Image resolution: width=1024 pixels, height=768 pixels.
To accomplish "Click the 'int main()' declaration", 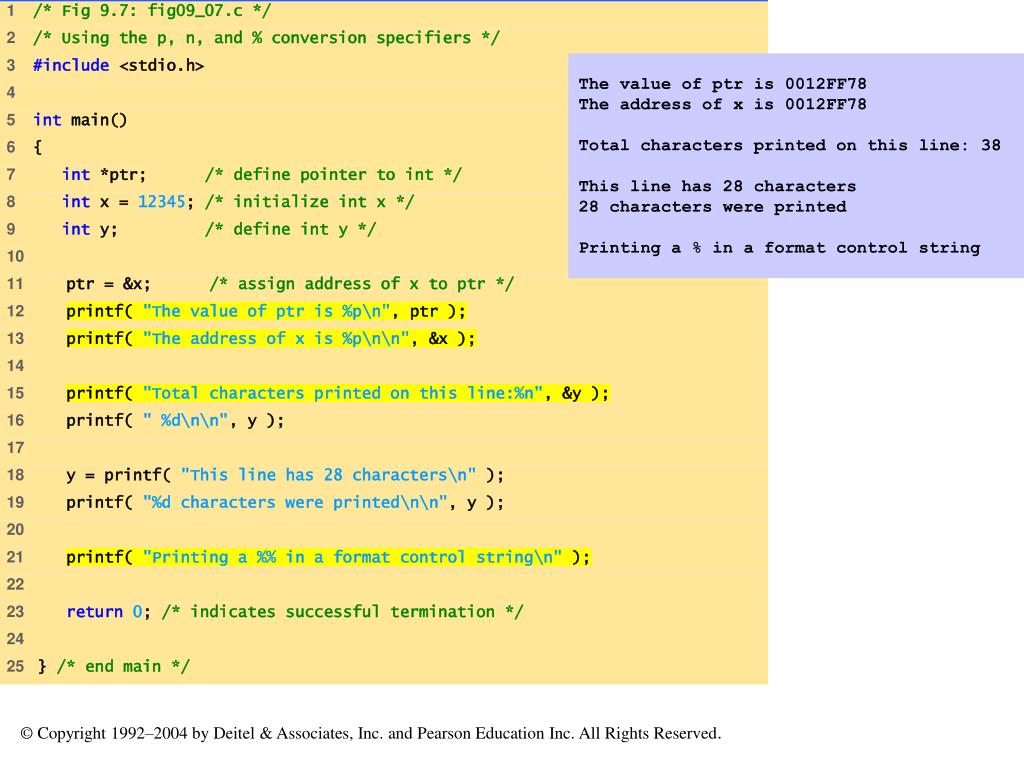I will [x=80, y=120].
